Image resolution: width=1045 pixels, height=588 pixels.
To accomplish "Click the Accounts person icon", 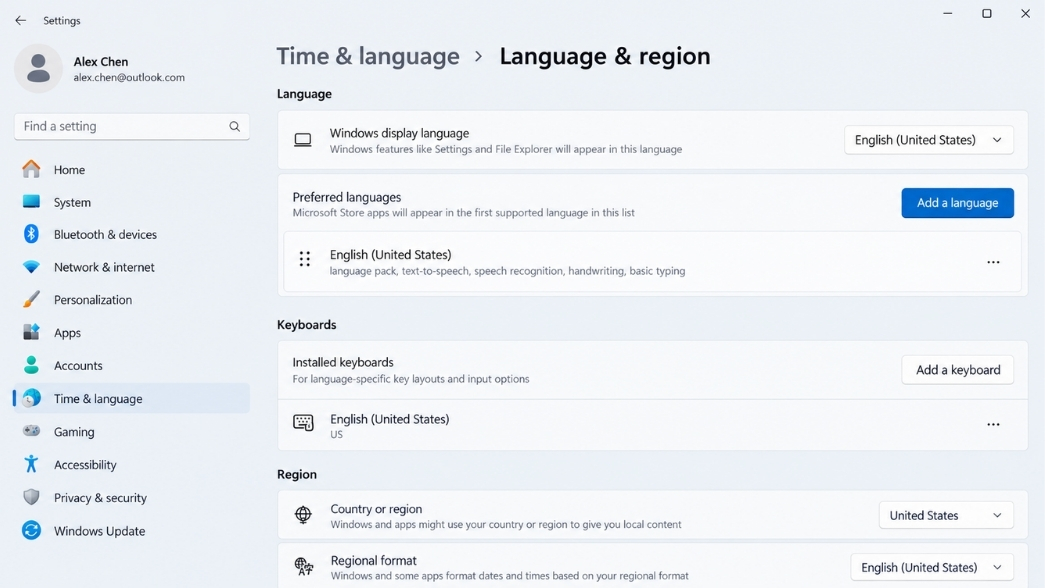I will click(x=31, y=365).
